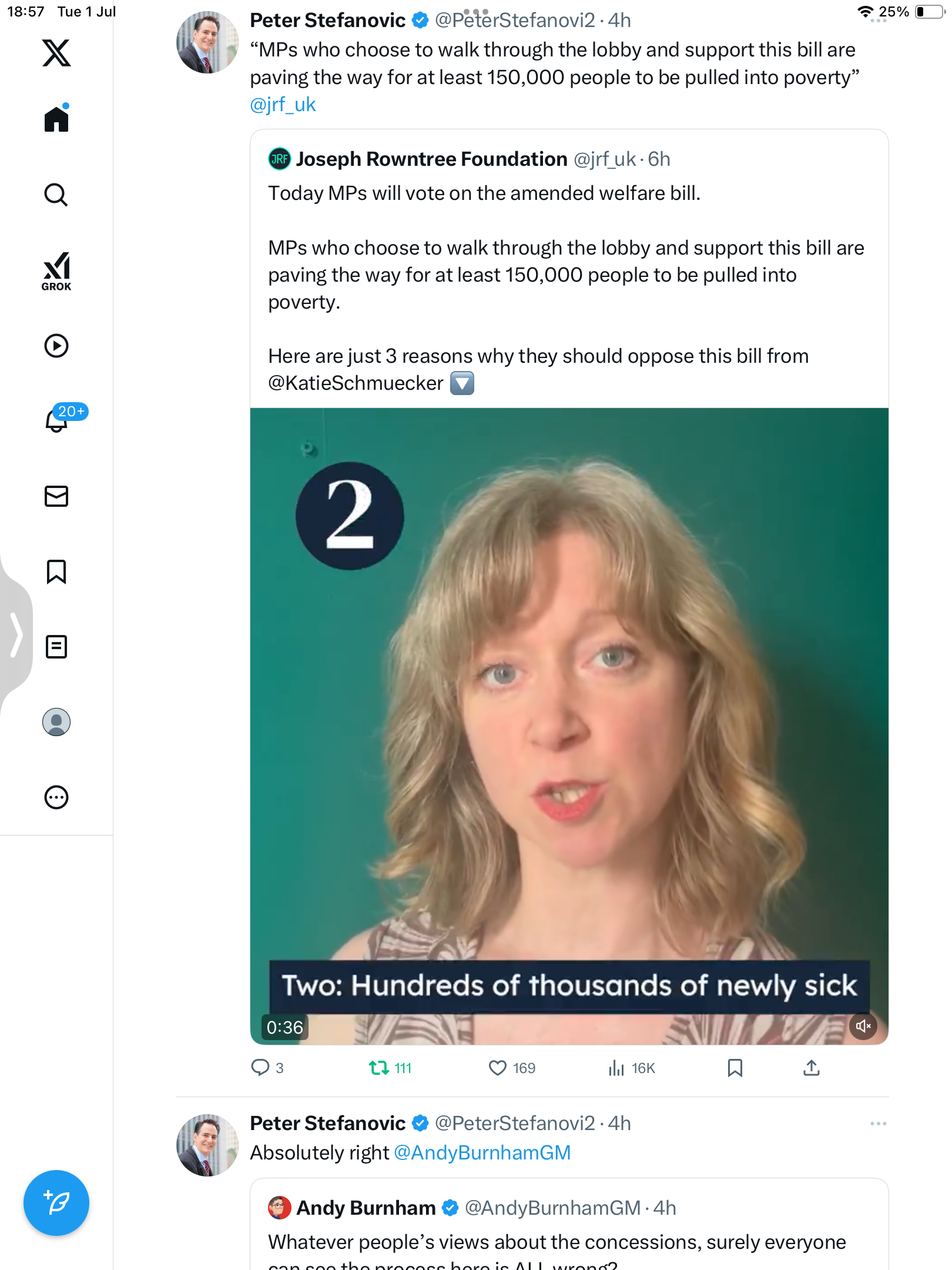Bookmark the Joseph Rowntree Foundation quote tweet
The height and width of the screenshot is (1270, 952).
click(x=735, y=1068)
